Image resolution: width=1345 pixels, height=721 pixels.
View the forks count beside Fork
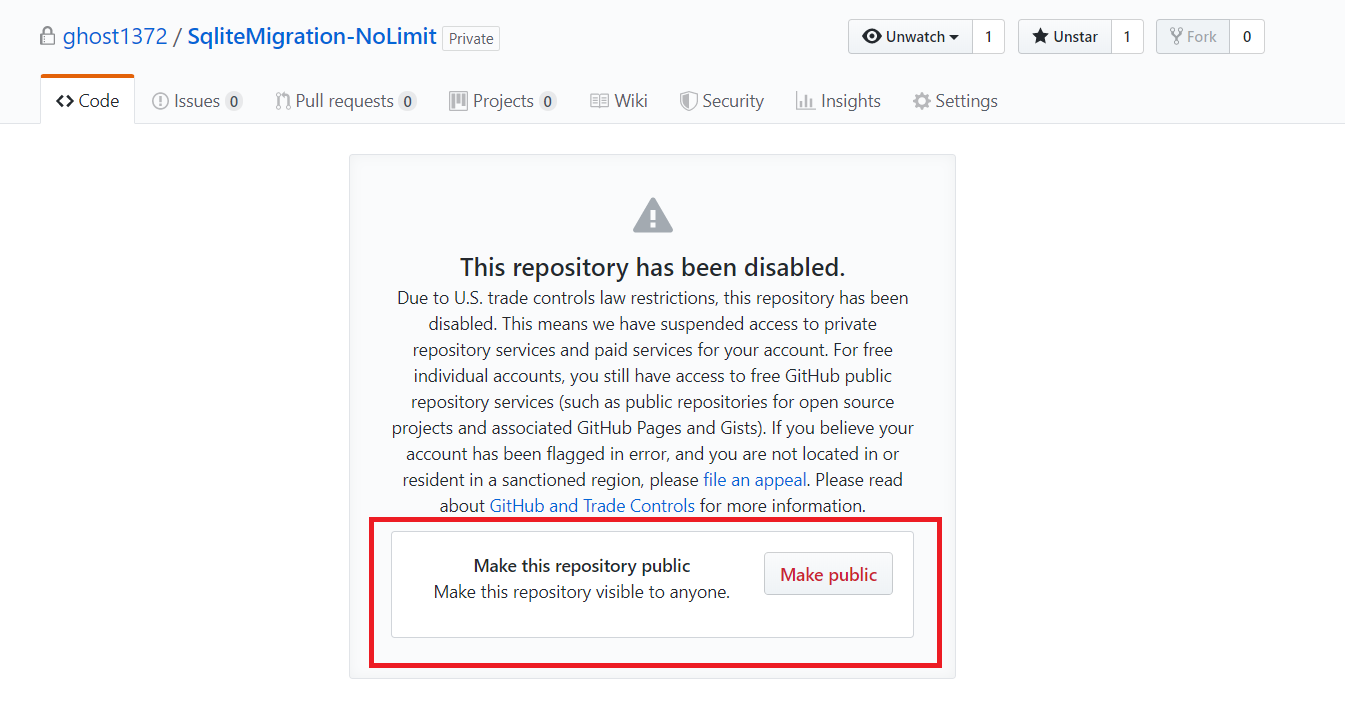click(x=1247, y=37)
